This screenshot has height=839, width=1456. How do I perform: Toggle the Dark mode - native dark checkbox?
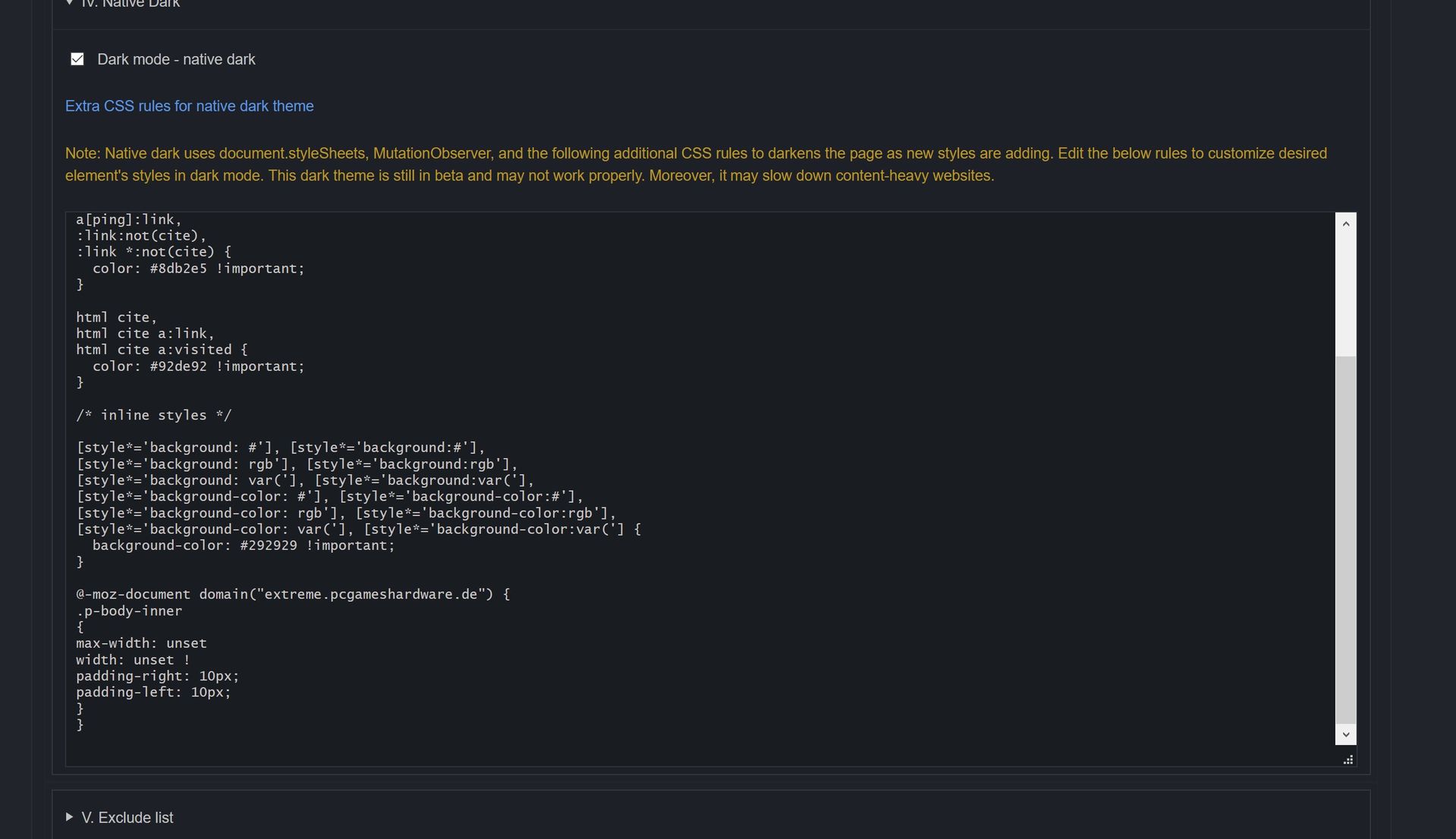[77, 59]
